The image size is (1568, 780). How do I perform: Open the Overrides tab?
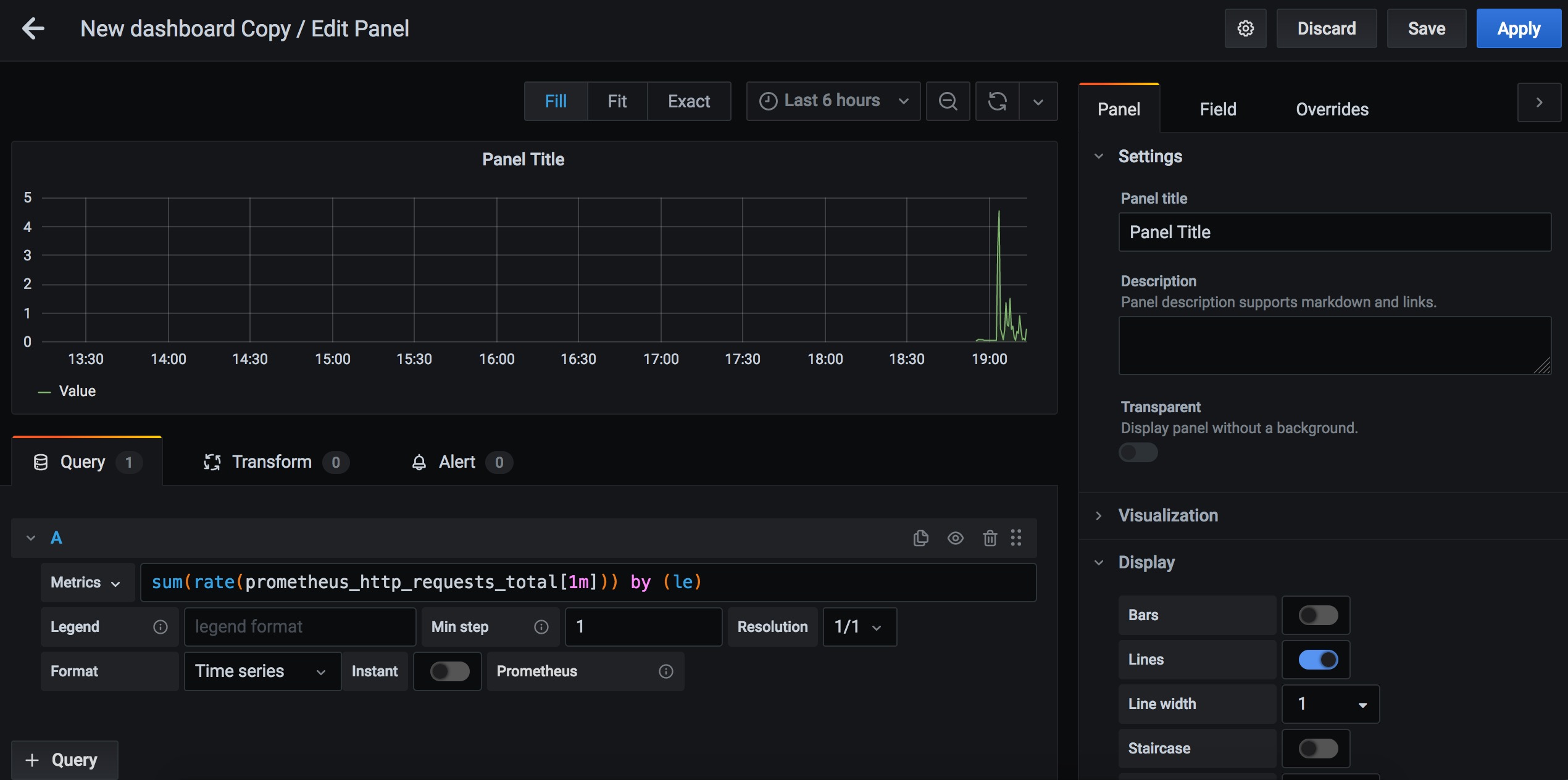pyautogui.click(x=1332, y=109)
